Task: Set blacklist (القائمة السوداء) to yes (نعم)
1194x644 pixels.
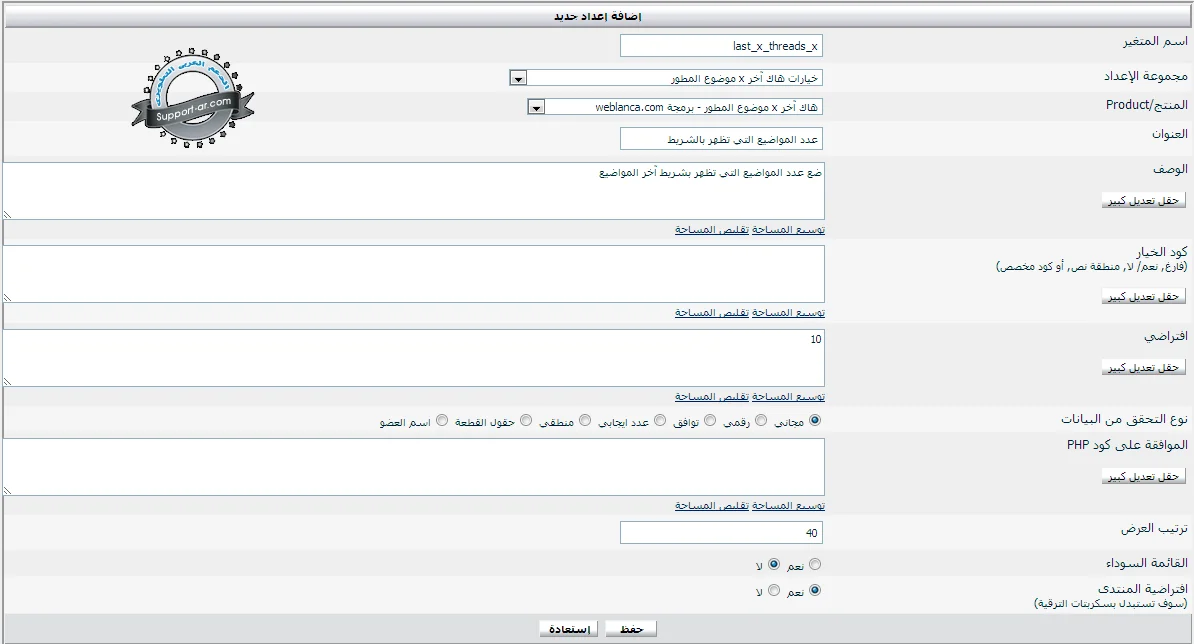Action: pos(815,565)
